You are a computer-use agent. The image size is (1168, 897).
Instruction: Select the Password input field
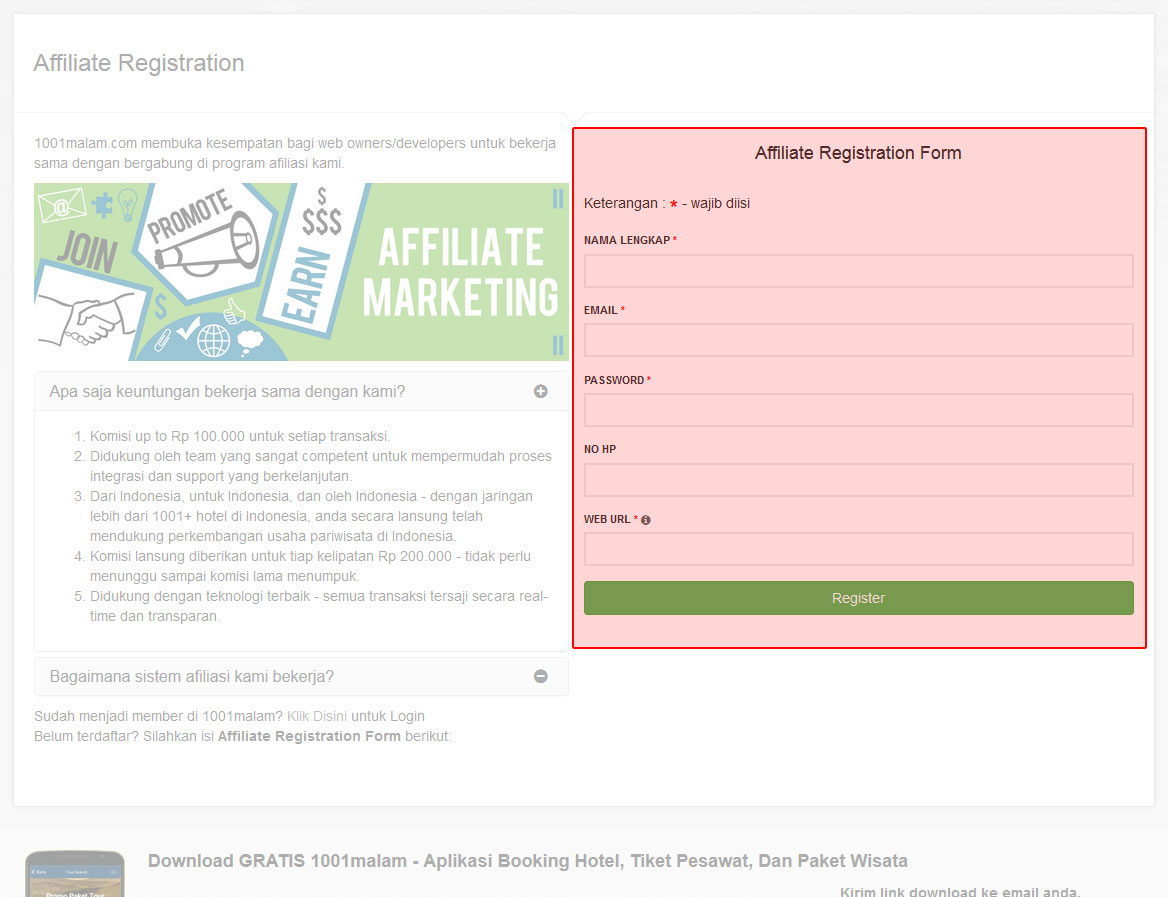click(x=858, y=410)
